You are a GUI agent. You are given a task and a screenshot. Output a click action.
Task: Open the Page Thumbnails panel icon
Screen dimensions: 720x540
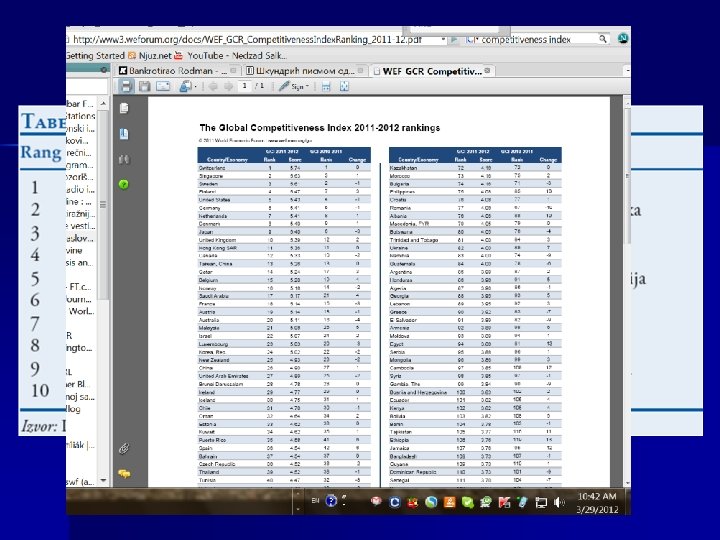click(124, 108)
